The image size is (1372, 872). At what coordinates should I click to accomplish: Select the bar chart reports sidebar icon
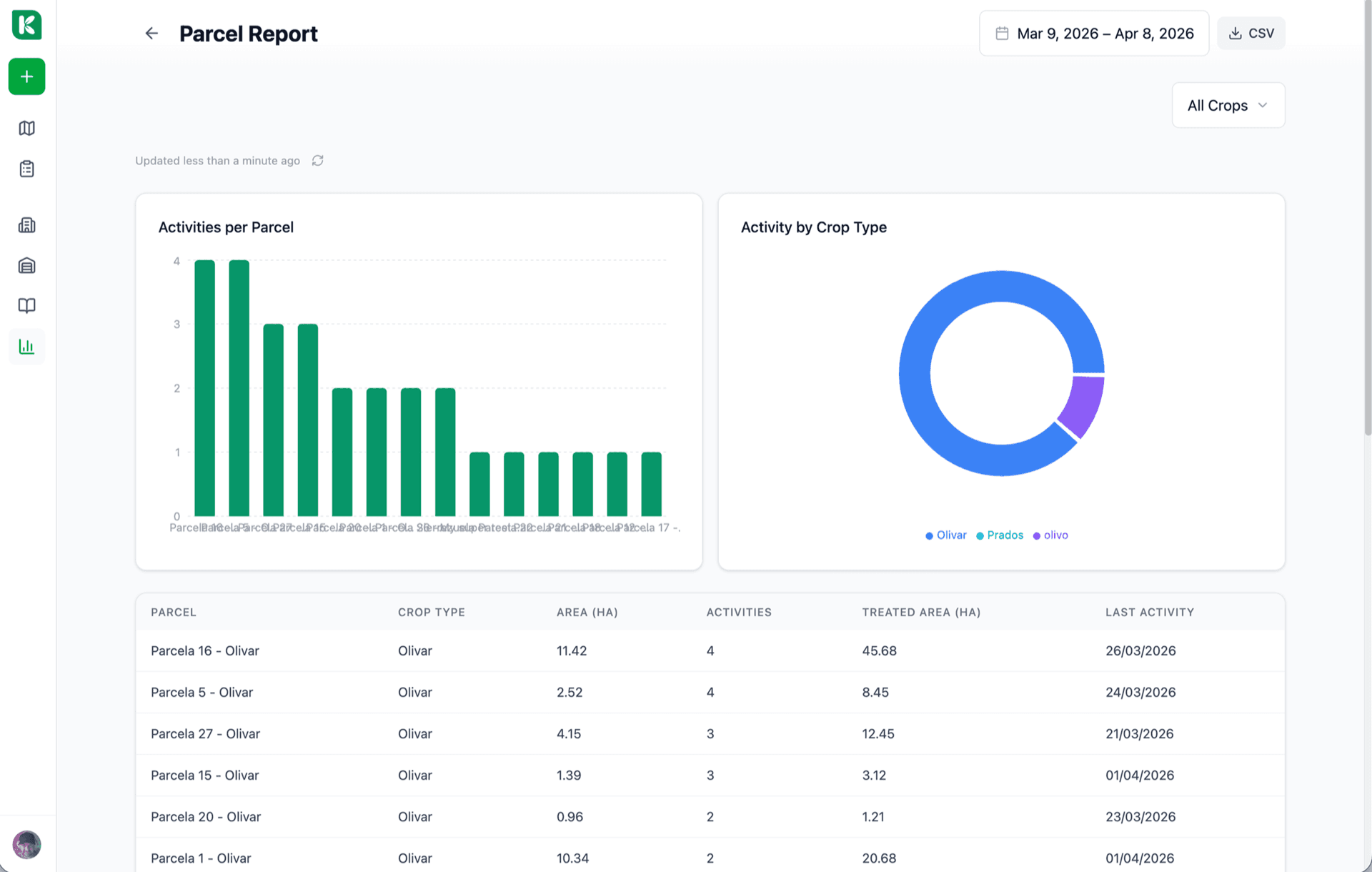pyautogui.click(x=26, y=347)
